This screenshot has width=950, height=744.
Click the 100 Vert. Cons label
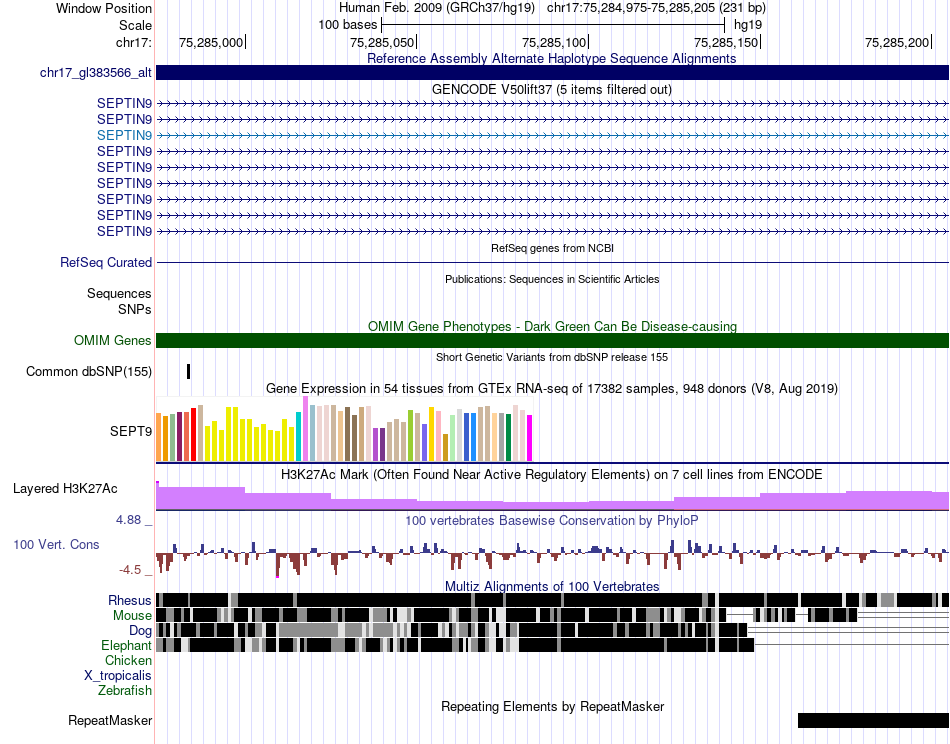pos(56,545)
